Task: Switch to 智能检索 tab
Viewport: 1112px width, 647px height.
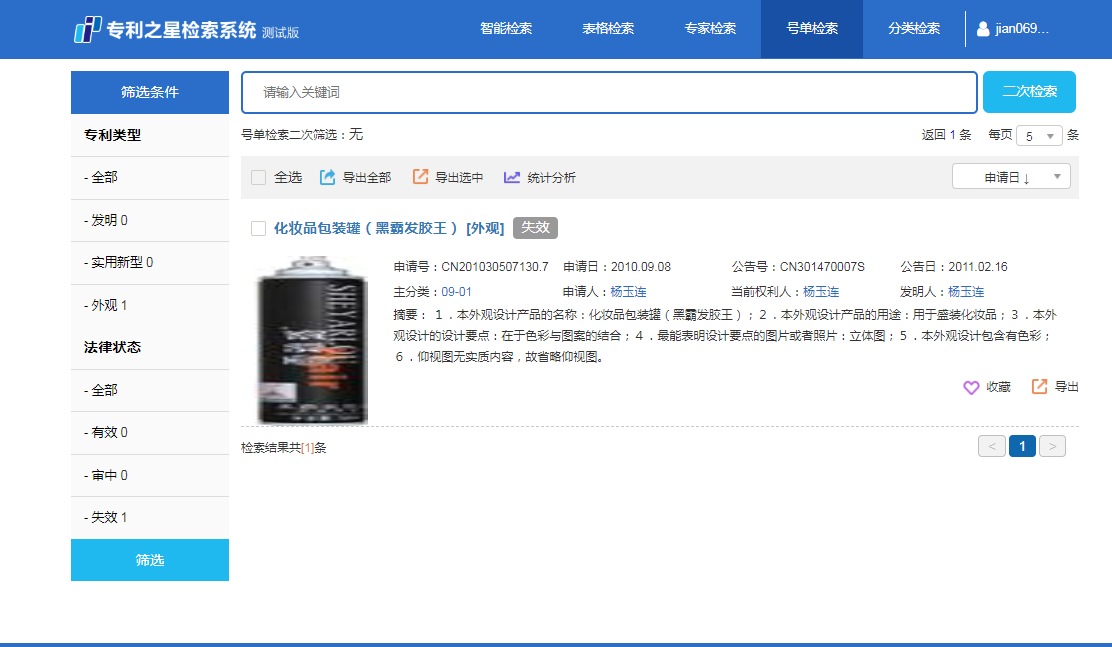Action: [506, 29]
